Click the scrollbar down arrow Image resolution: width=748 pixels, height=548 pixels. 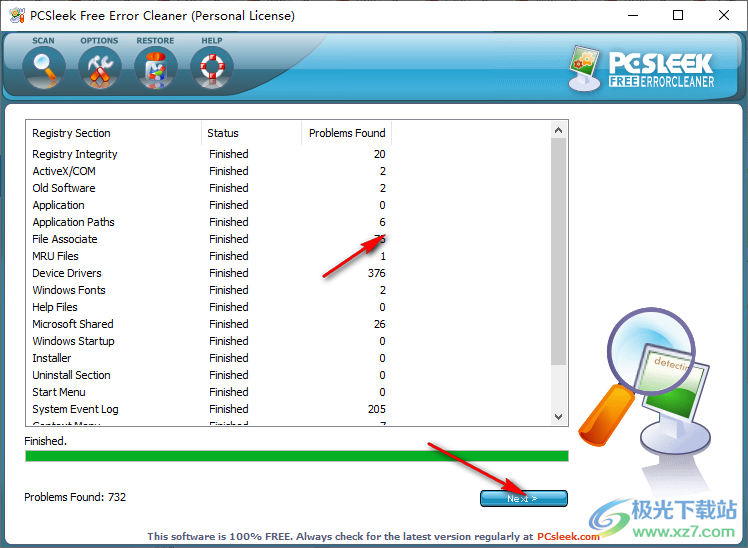pyautogui.click(x=558, y=417)
